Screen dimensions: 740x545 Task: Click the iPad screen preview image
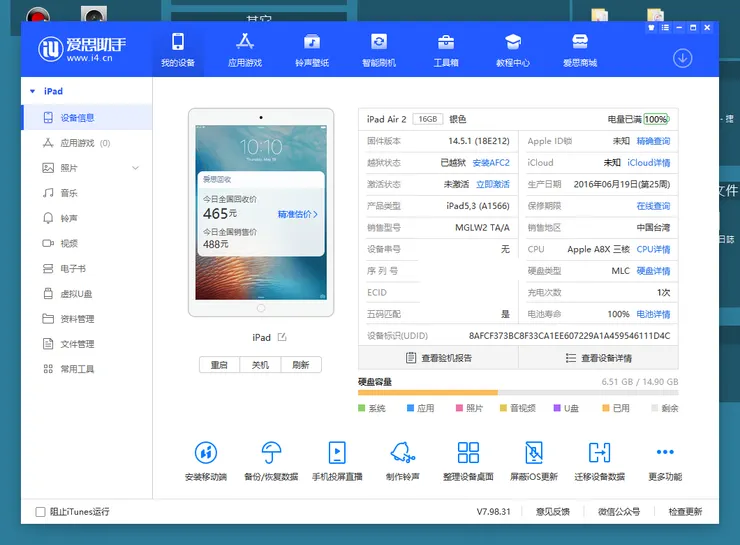(261, 212)
